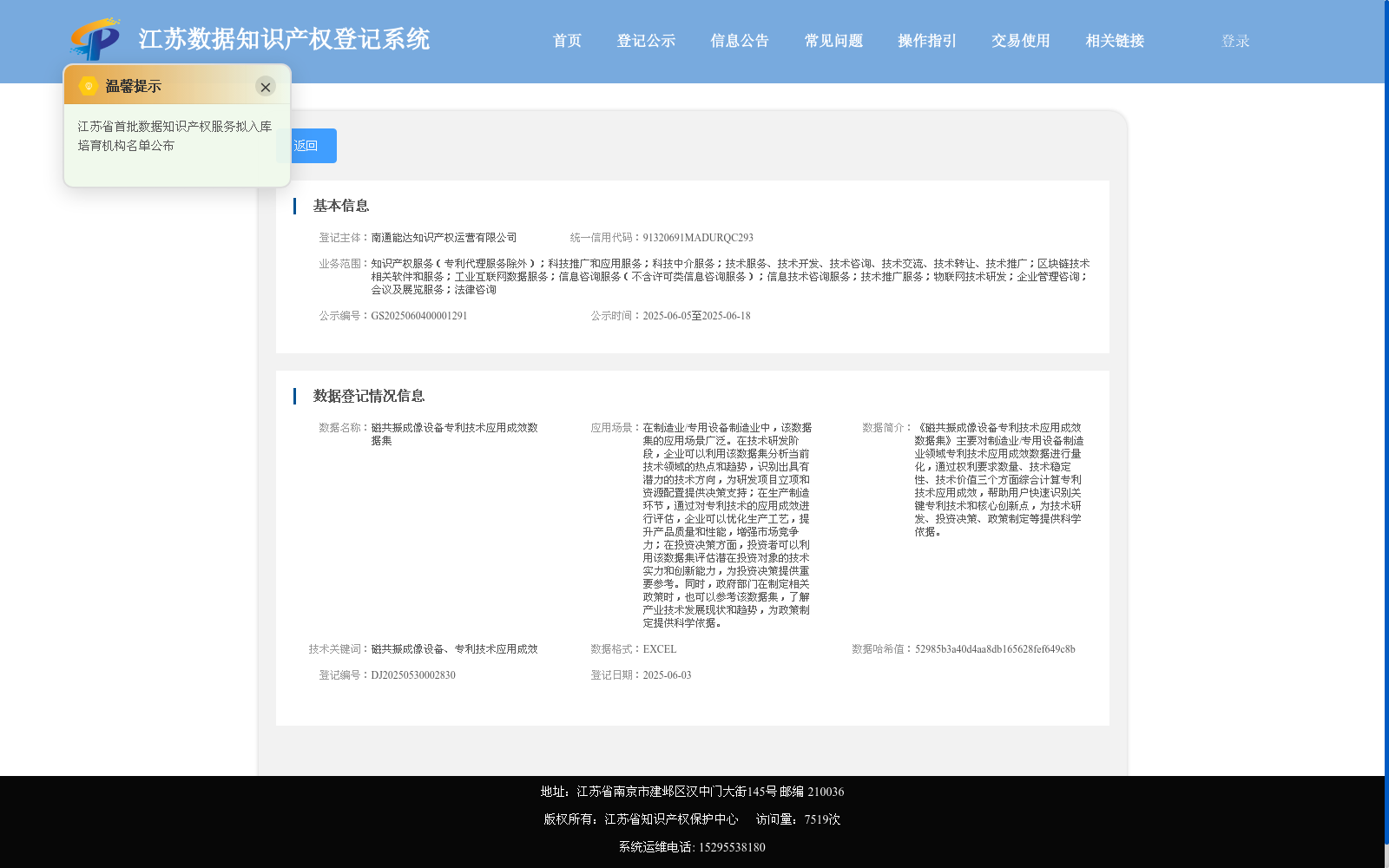
Task: Open notice about 数据知识产权服务拟入库培育机构名单
Action: (x=174, y=136)
